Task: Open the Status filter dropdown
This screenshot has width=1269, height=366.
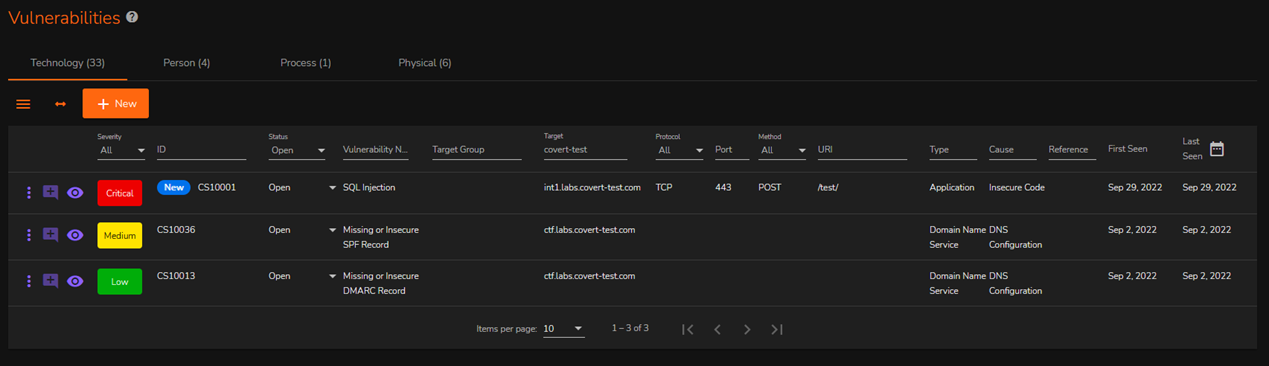Action: coord(298,150)
